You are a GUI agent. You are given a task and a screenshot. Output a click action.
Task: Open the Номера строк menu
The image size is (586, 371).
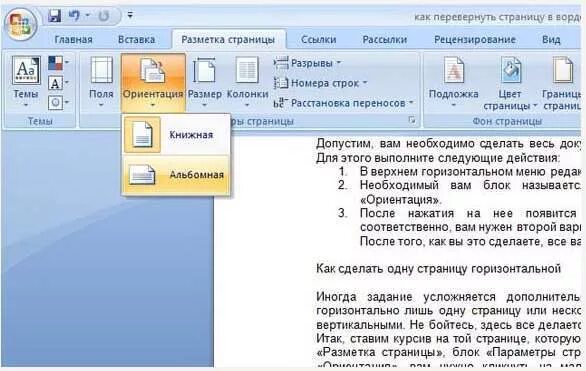click(320, 83)
